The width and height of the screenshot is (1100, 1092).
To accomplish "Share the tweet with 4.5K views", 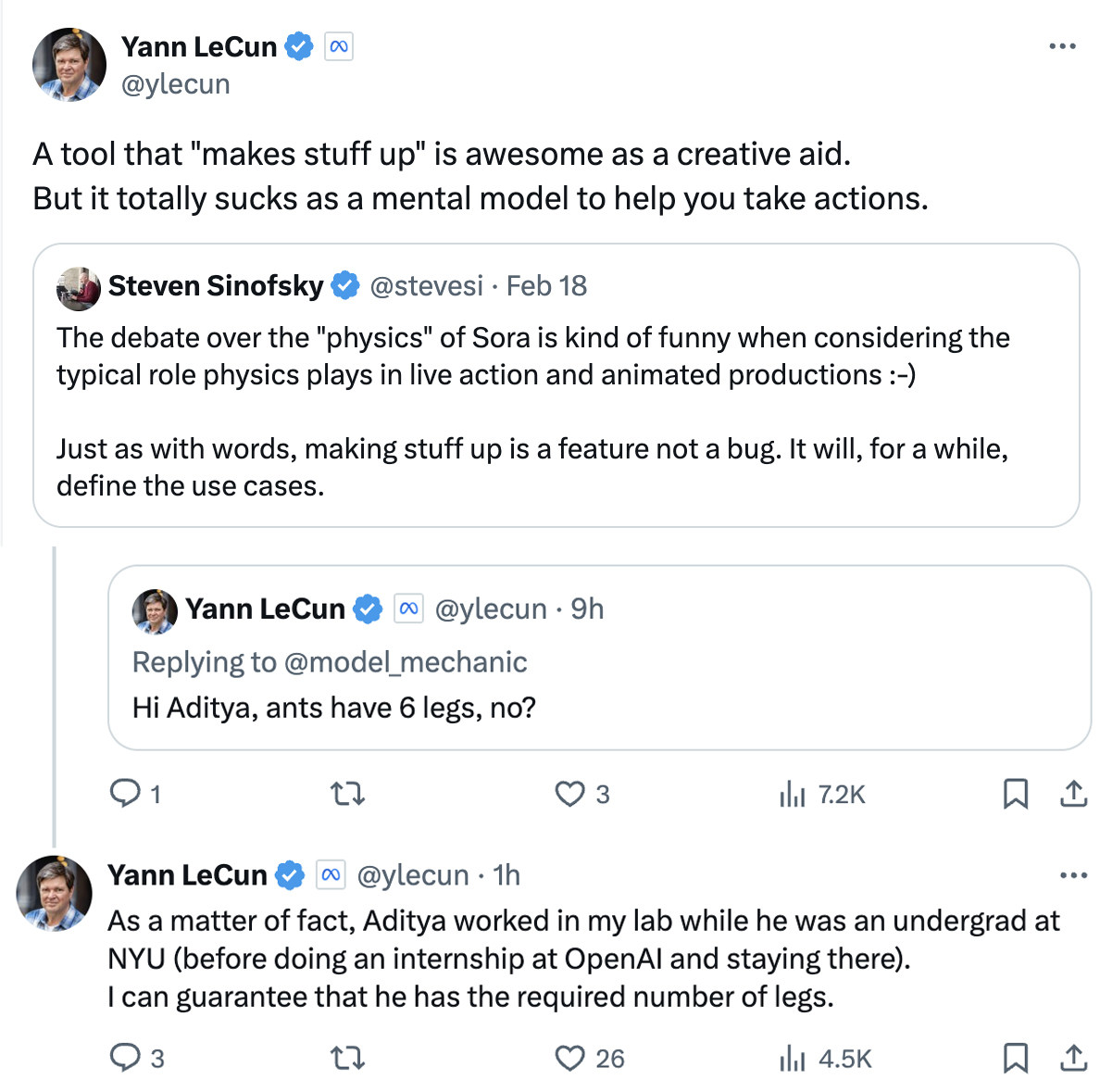I will (x=1073, y=1058).
